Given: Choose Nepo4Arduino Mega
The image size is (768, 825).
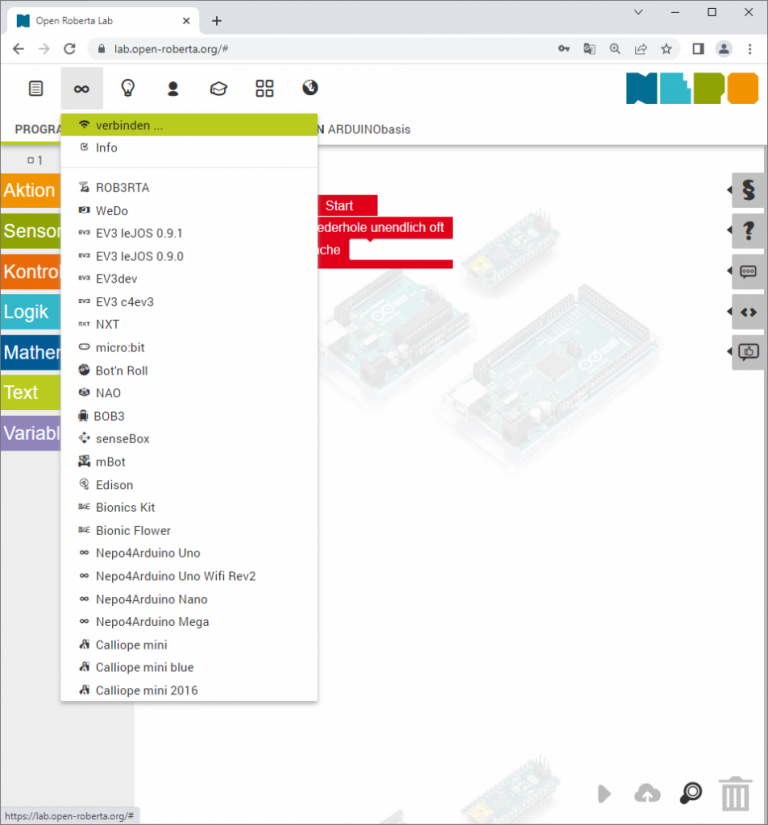Looking at the screenshot, I should pos(189,622).
